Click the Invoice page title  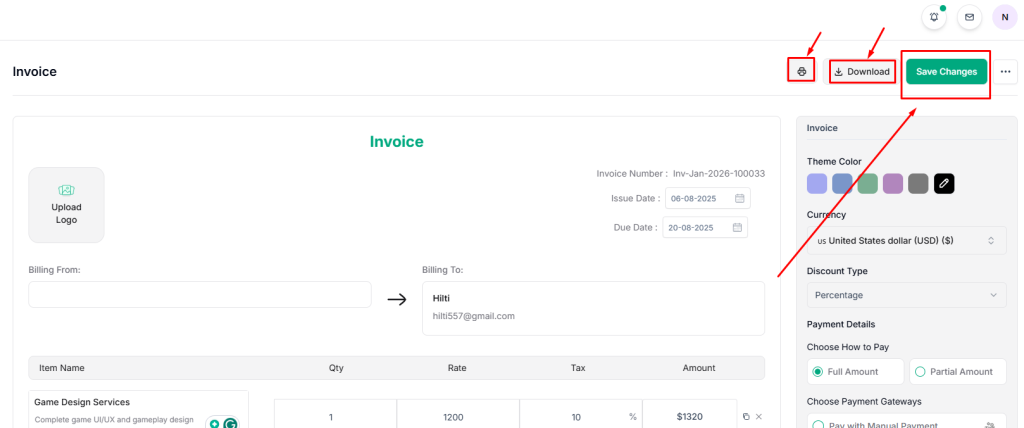(x=35, y=72)
